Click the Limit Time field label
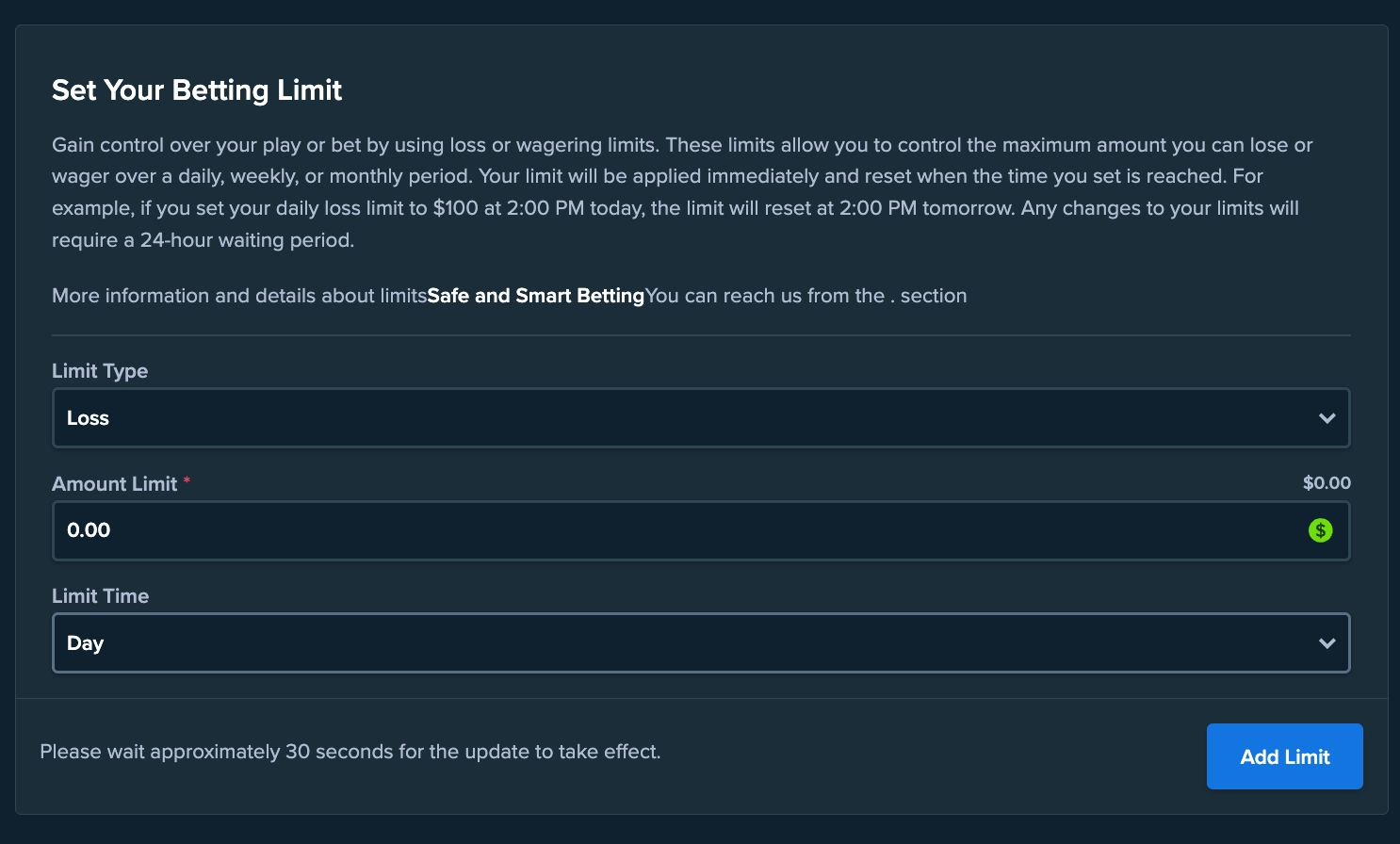The width and height of the screenshot is (1400, 844). click(100, 596)
